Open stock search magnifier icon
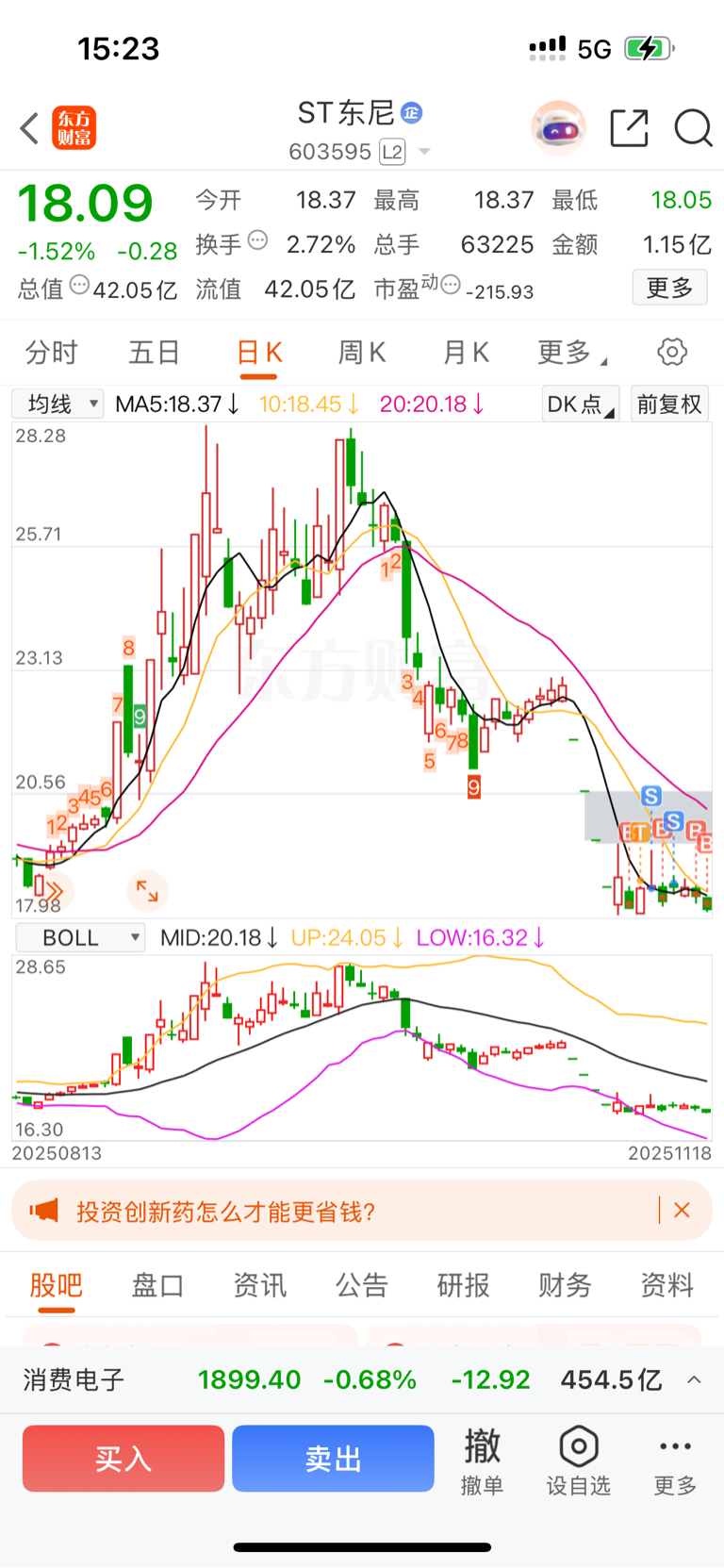724x1568 pixels. [x=693, y=127]
